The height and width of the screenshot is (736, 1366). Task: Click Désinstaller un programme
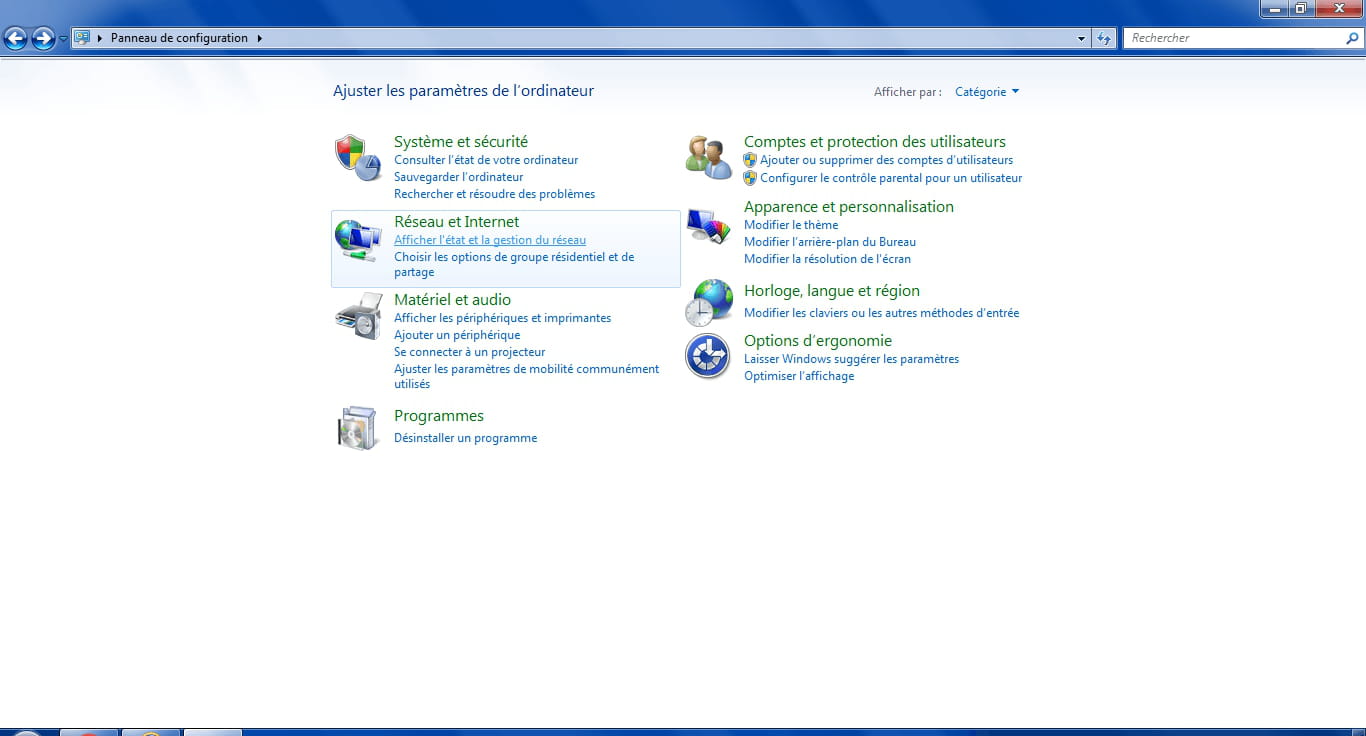pos(465,438)
